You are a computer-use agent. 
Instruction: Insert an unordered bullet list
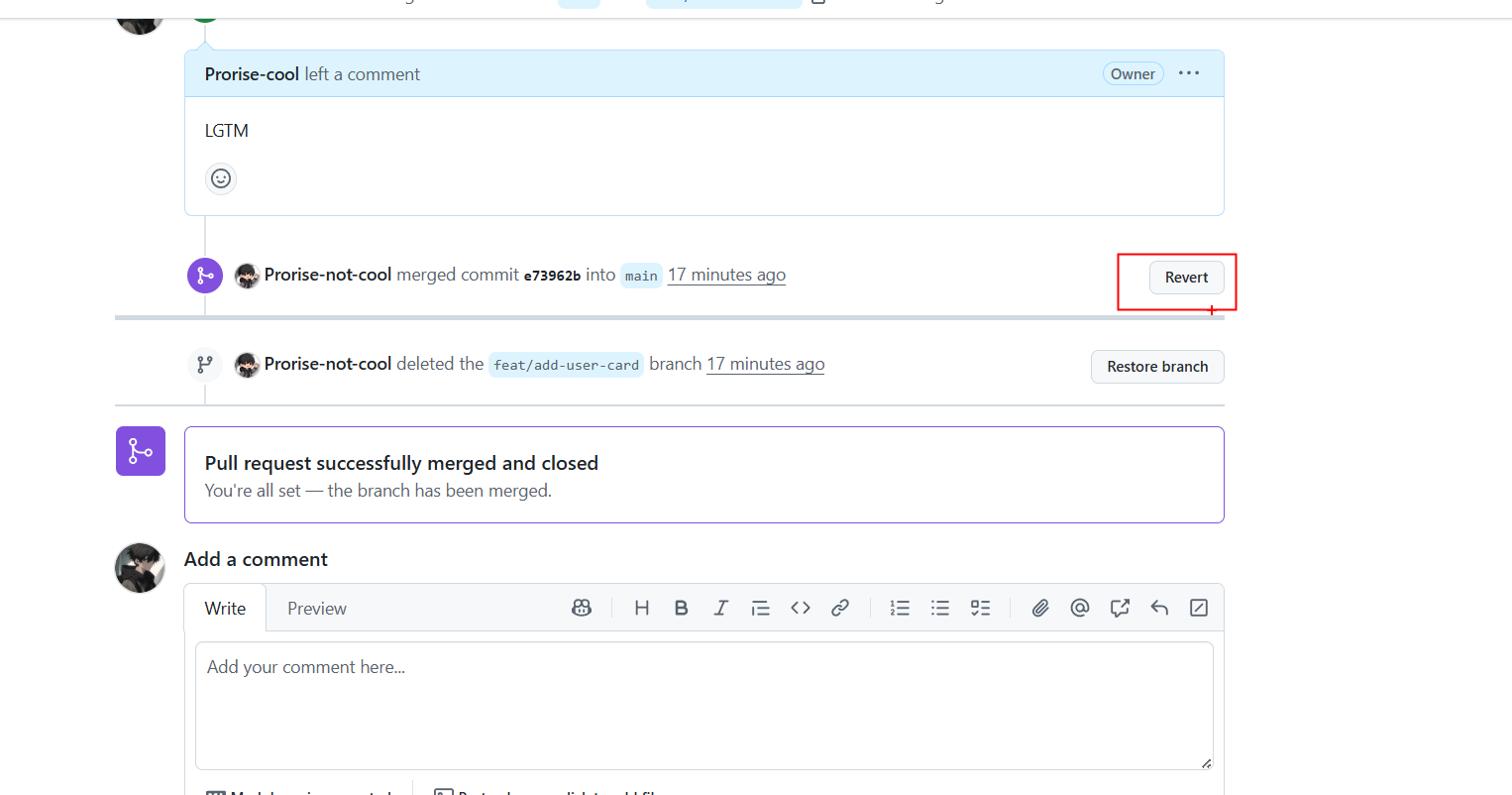940,608
